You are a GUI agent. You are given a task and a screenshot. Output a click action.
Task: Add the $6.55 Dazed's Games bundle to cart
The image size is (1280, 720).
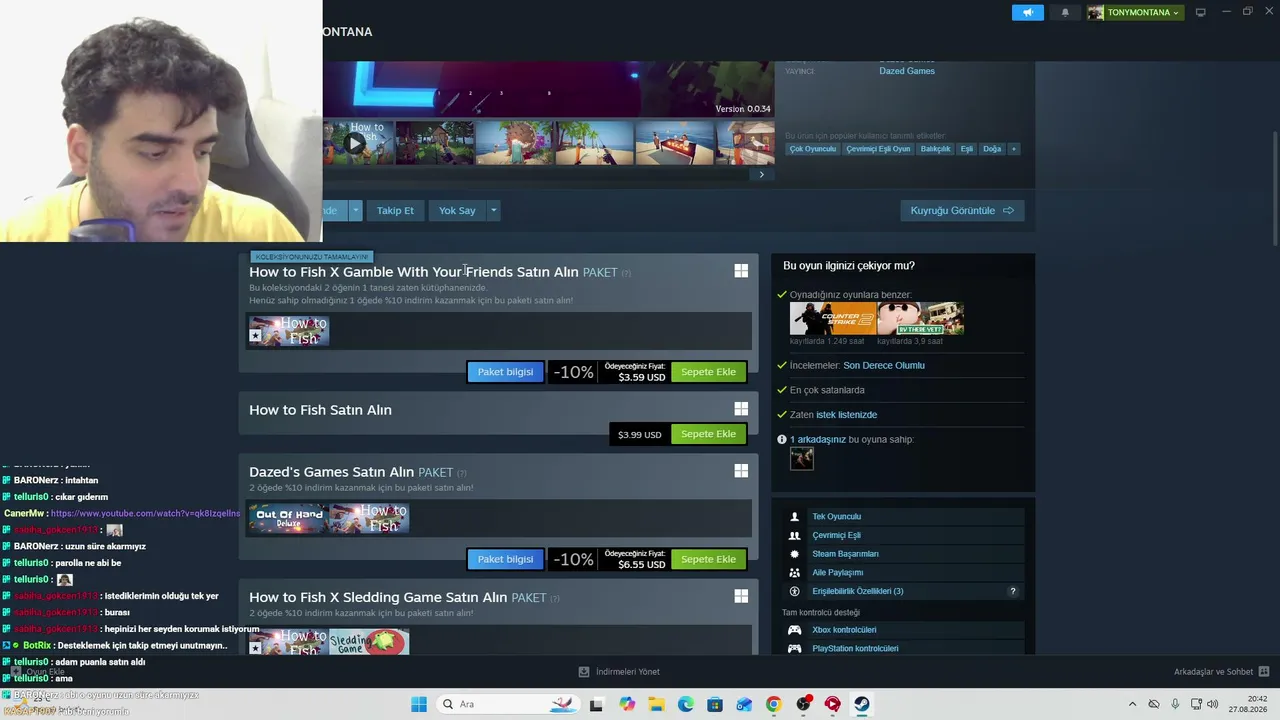coord(708,559)
